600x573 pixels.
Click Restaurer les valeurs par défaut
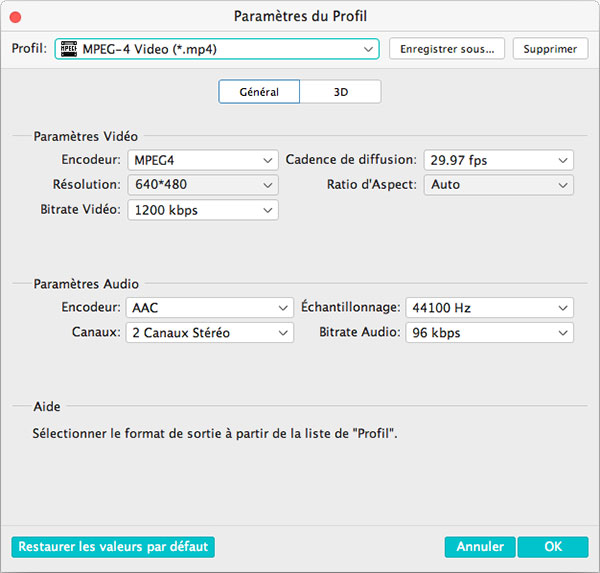113,547
